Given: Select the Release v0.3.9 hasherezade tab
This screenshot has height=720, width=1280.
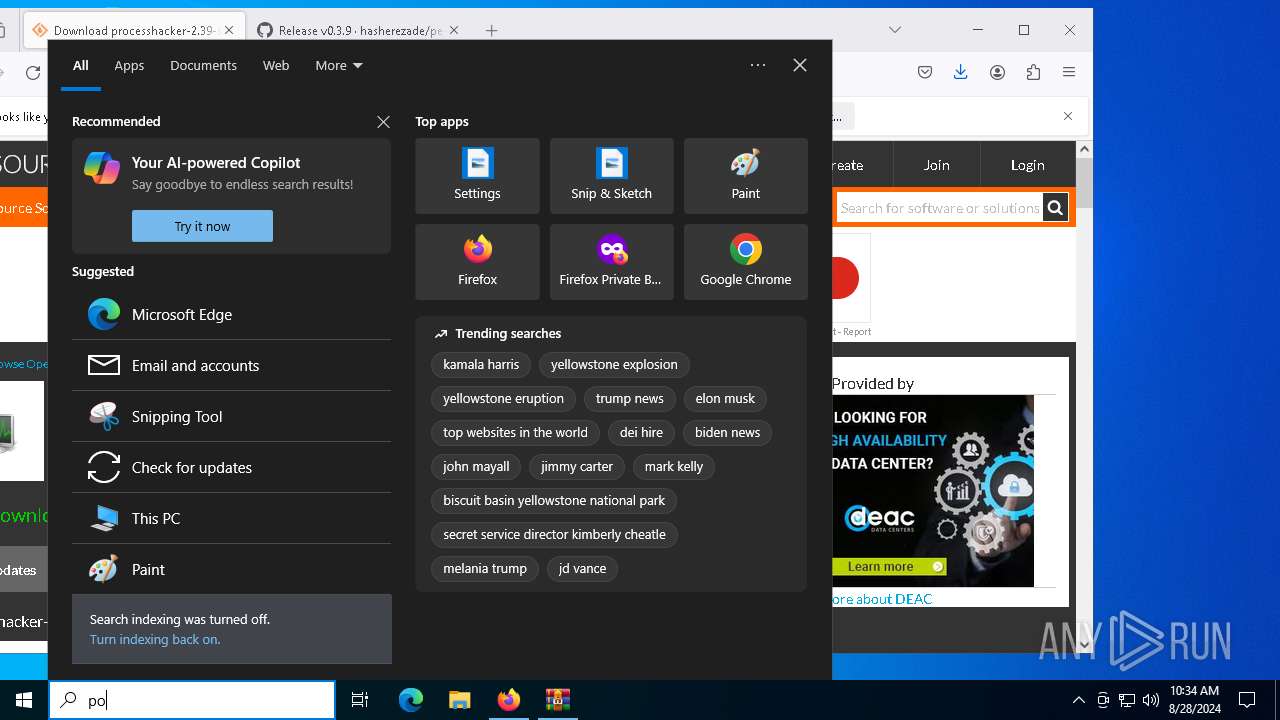Looking at the screenshot, I should (358, 30).
